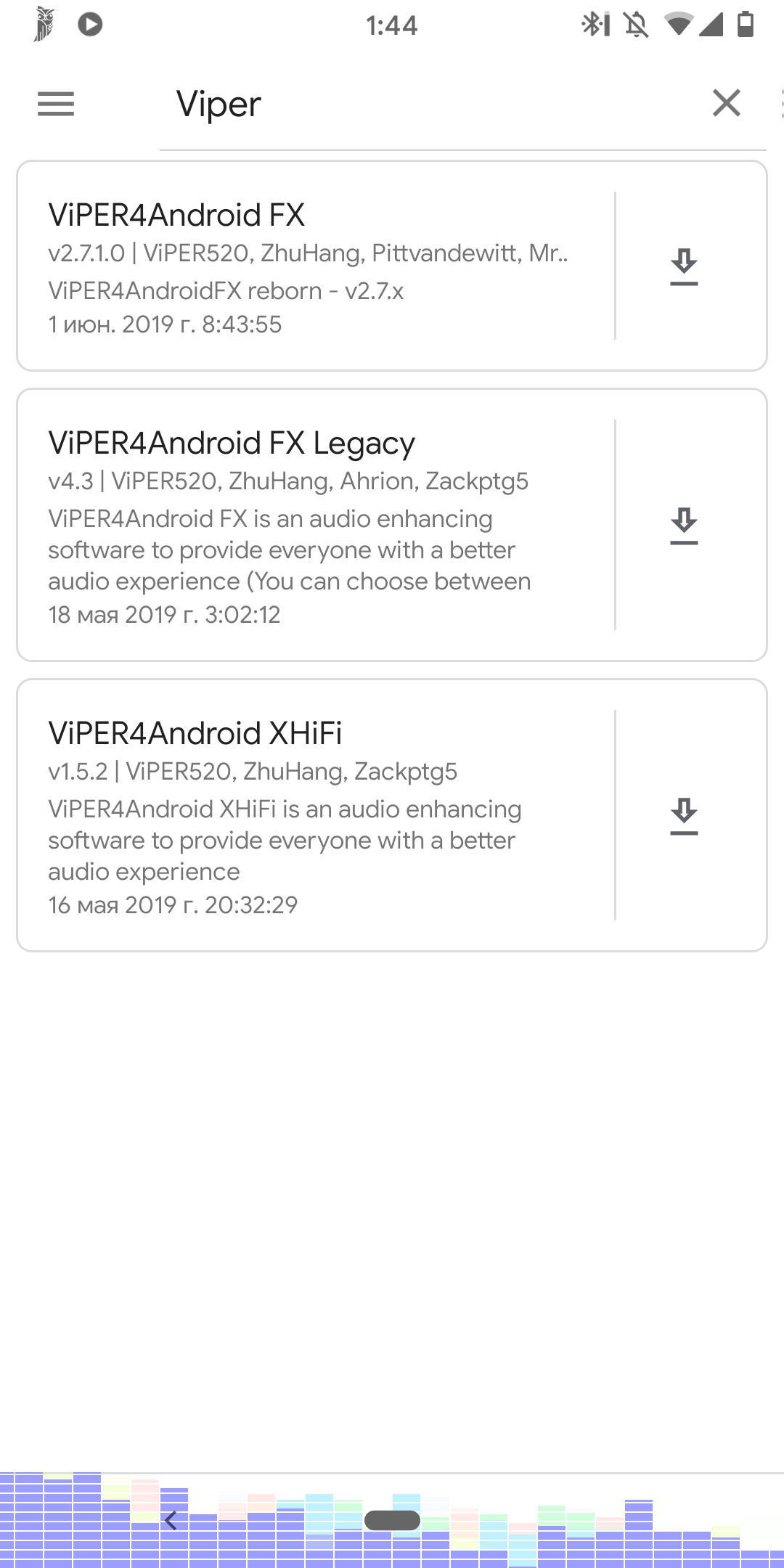The height and width of the screenshot is (1568, 784).
Task: Tap the battery icon in status bar
Action: [x=746, y=25]
